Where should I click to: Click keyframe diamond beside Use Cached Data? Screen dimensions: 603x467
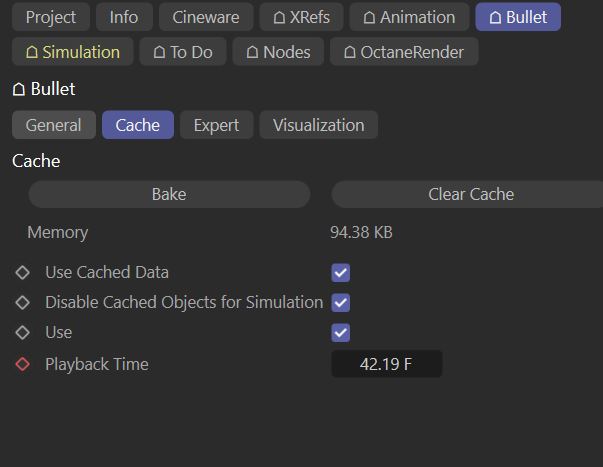pyautogui.click(x=23, y=272)
